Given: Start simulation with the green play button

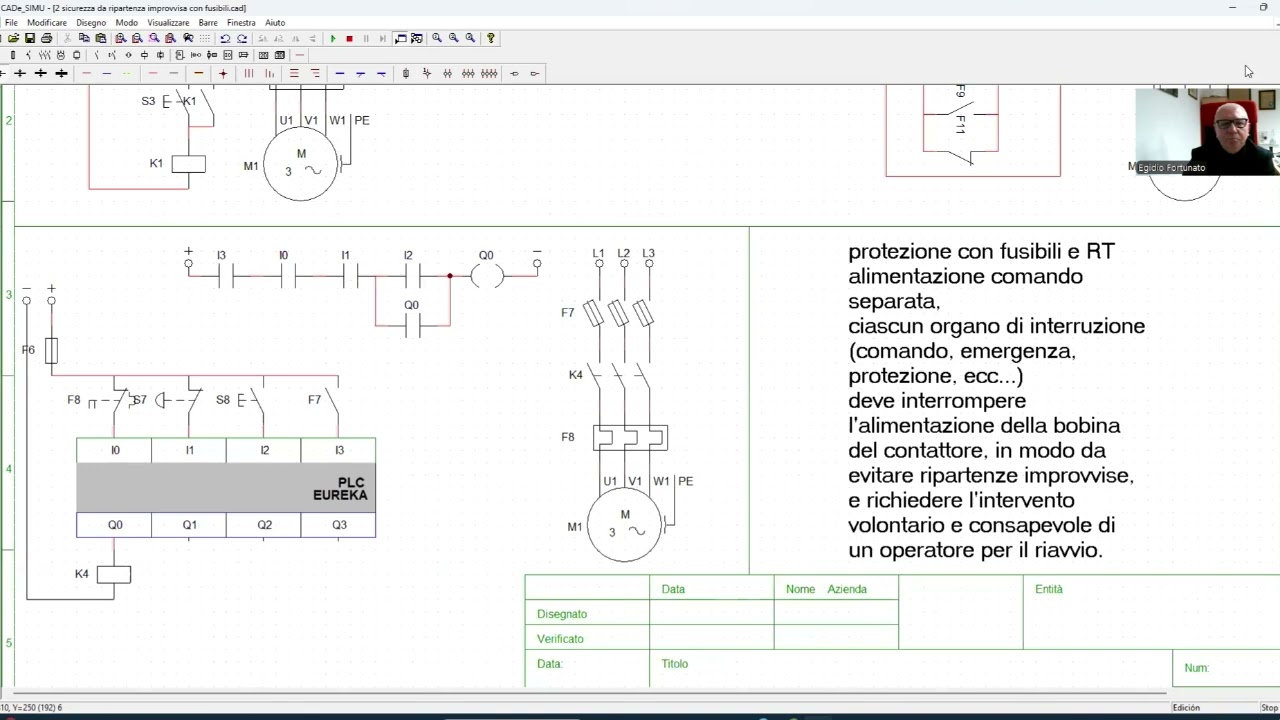Looking at the screenshot, I should pos(333,38).
